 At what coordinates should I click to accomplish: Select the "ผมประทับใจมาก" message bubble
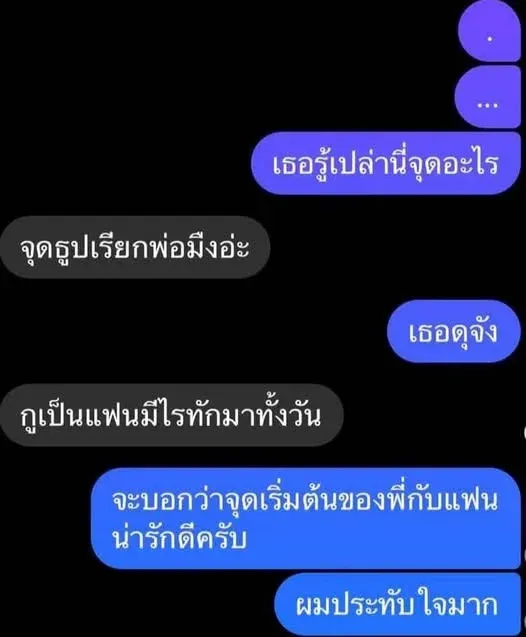[x=398, y=605]
